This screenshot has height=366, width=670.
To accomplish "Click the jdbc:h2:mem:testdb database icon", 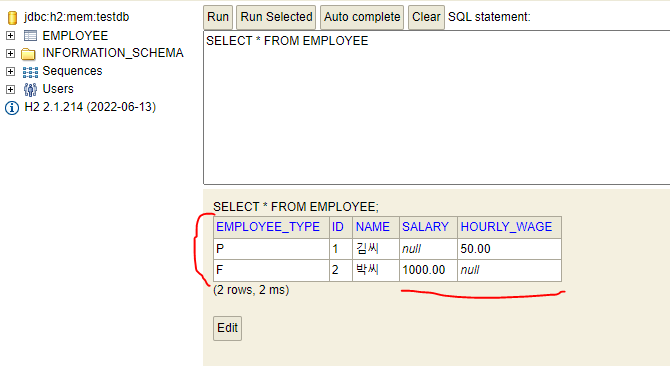I will pyautogui.click(x=12, y=18).
